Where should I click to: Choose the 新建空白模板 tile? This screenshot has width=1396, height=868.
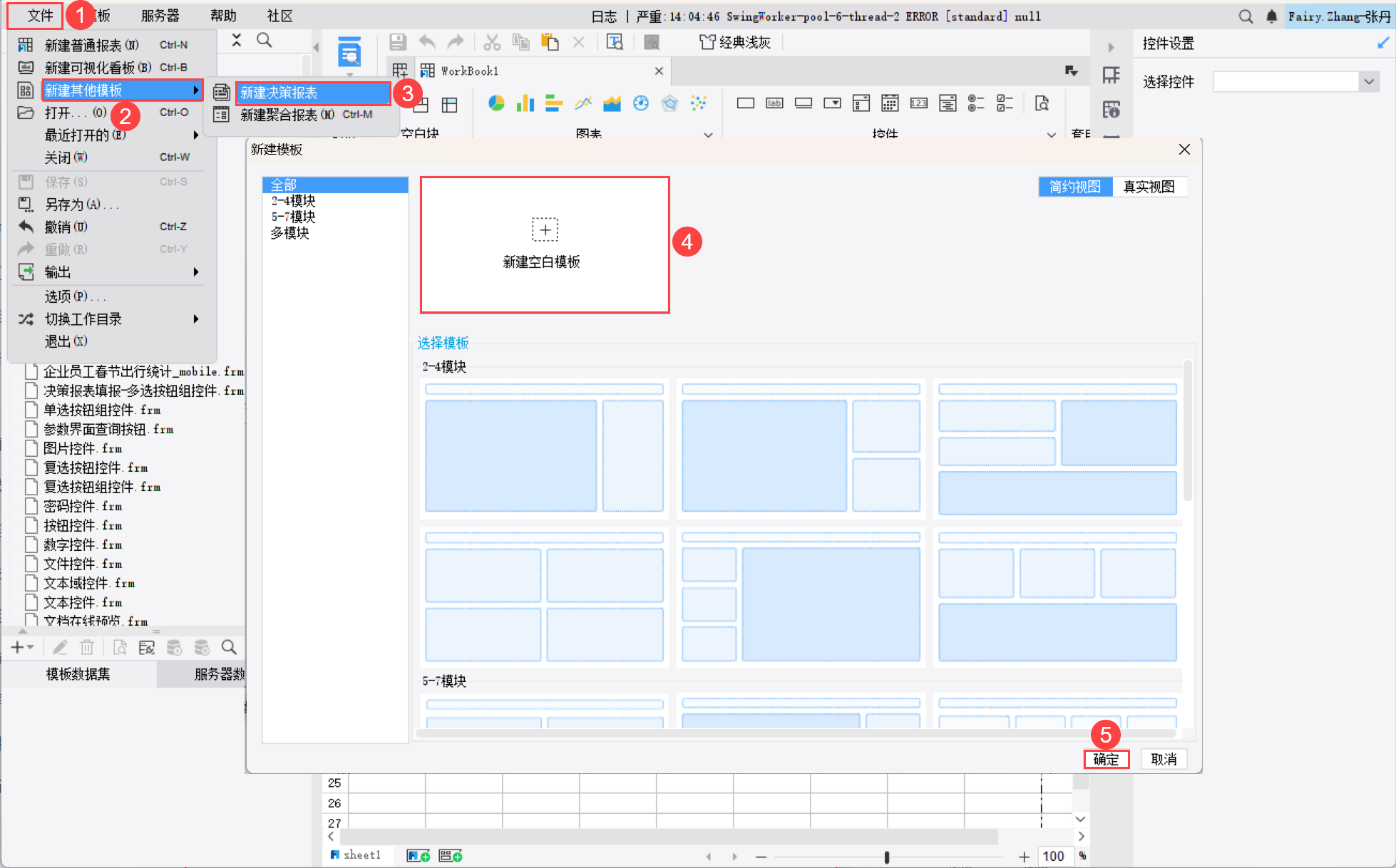545,244
